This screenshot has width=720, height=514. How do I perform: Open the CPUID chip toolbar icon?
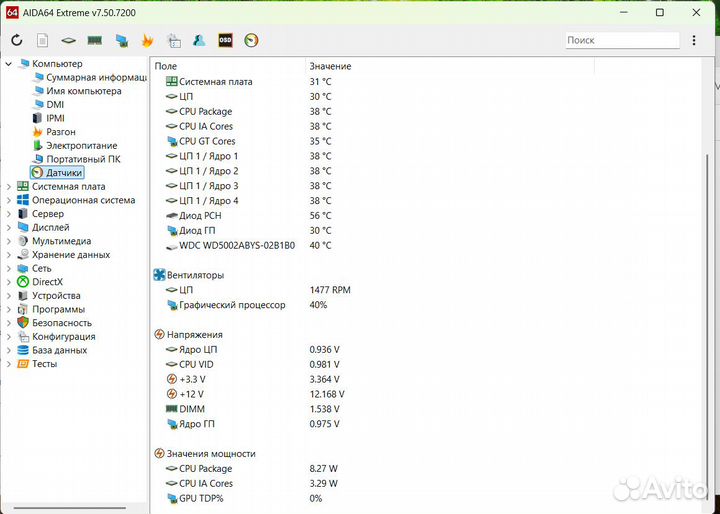68,40
